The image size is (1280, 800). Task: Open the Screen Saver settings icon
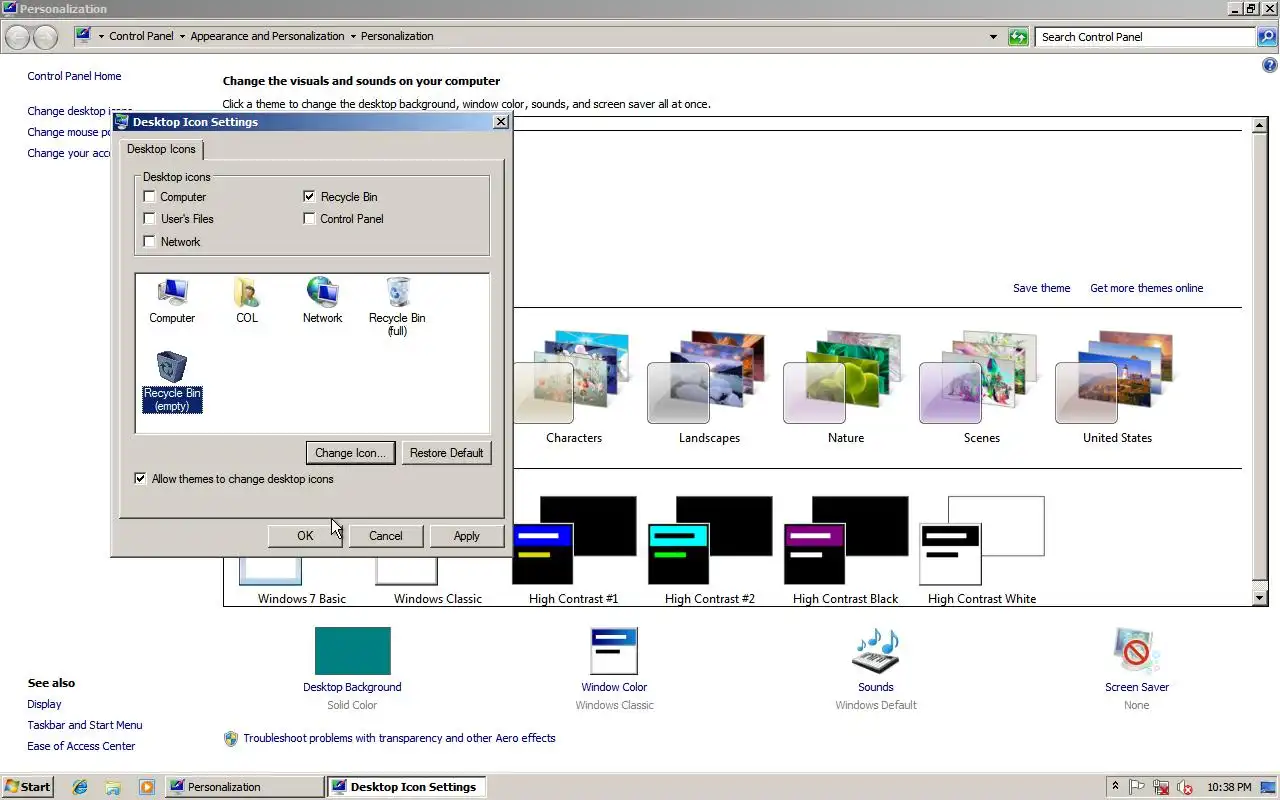1136,651
